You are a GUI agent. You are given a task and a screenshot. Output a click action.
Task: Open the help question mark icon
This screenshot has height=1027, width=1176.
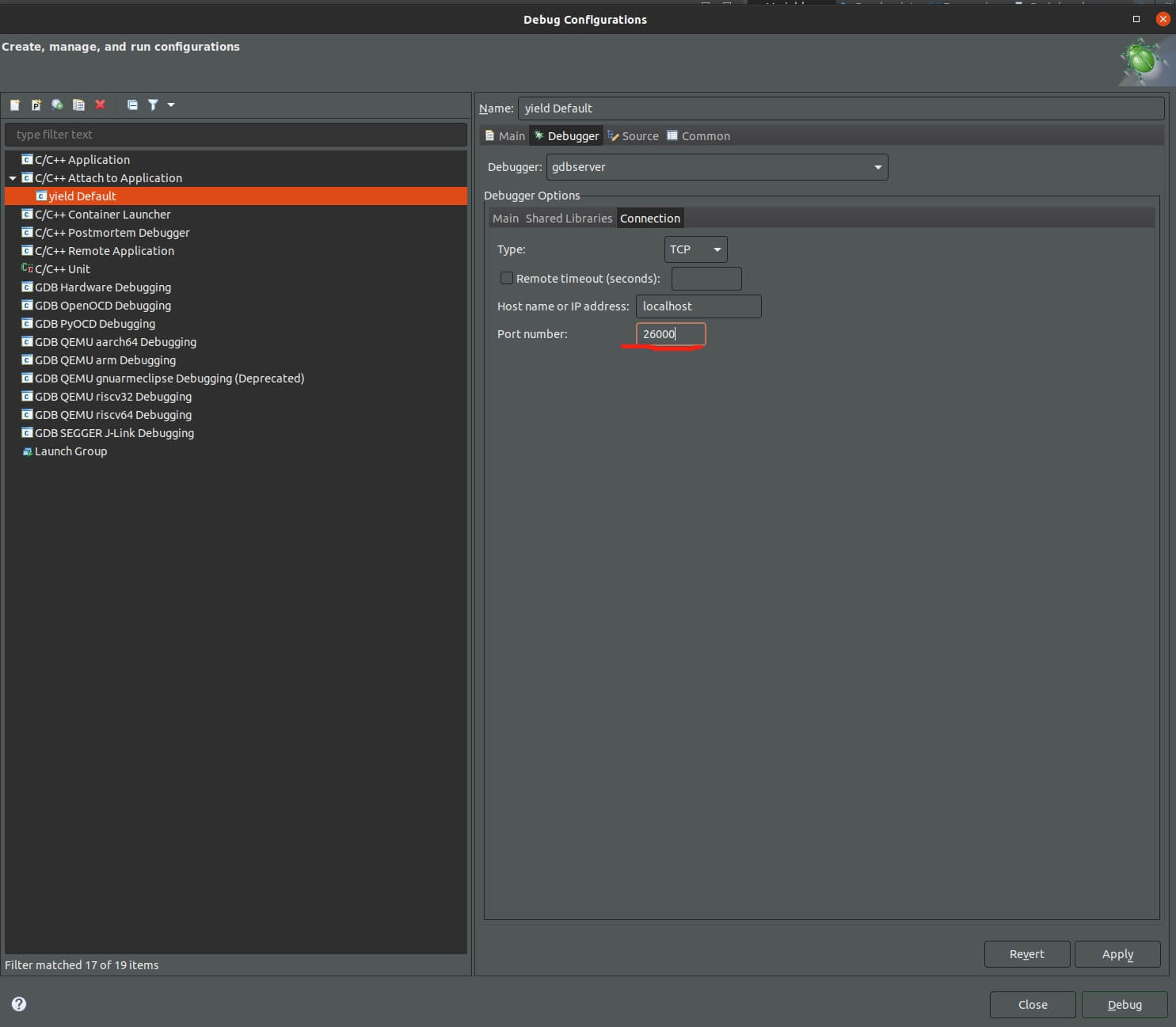point(19,1004)
